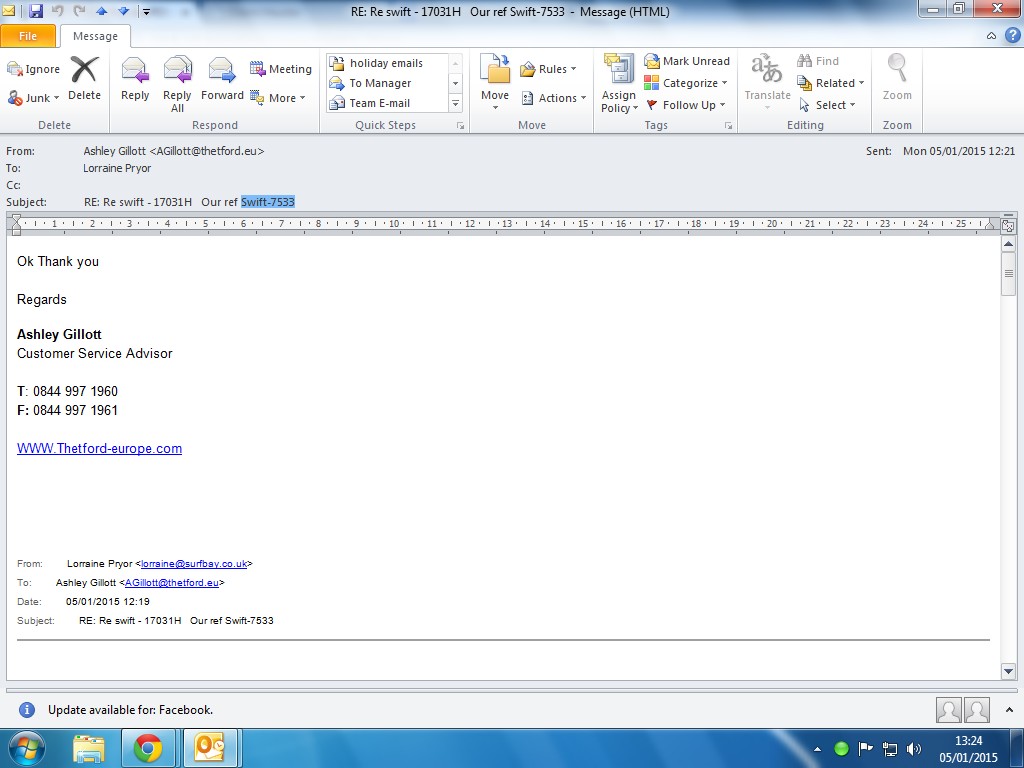Expand the Quick Steps gallery
The image size is (1024, 768).
pos(456,104)
